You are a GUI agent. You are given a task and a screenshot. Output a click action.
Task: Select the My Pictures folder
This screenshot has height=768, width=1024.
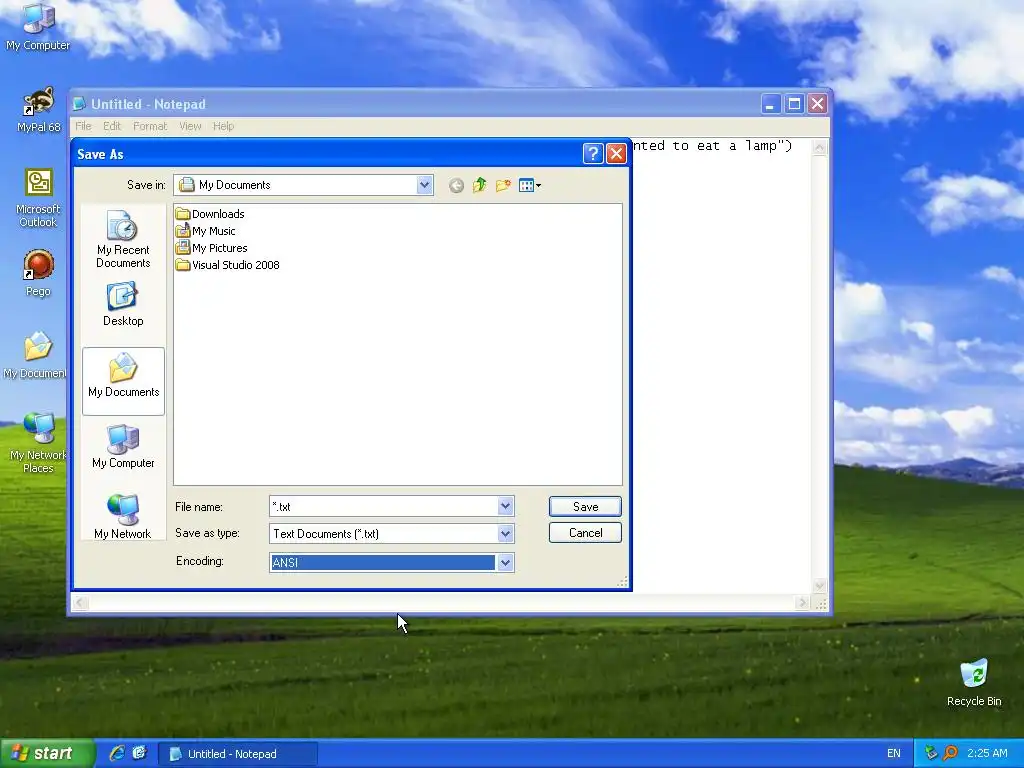pos(212,248)
